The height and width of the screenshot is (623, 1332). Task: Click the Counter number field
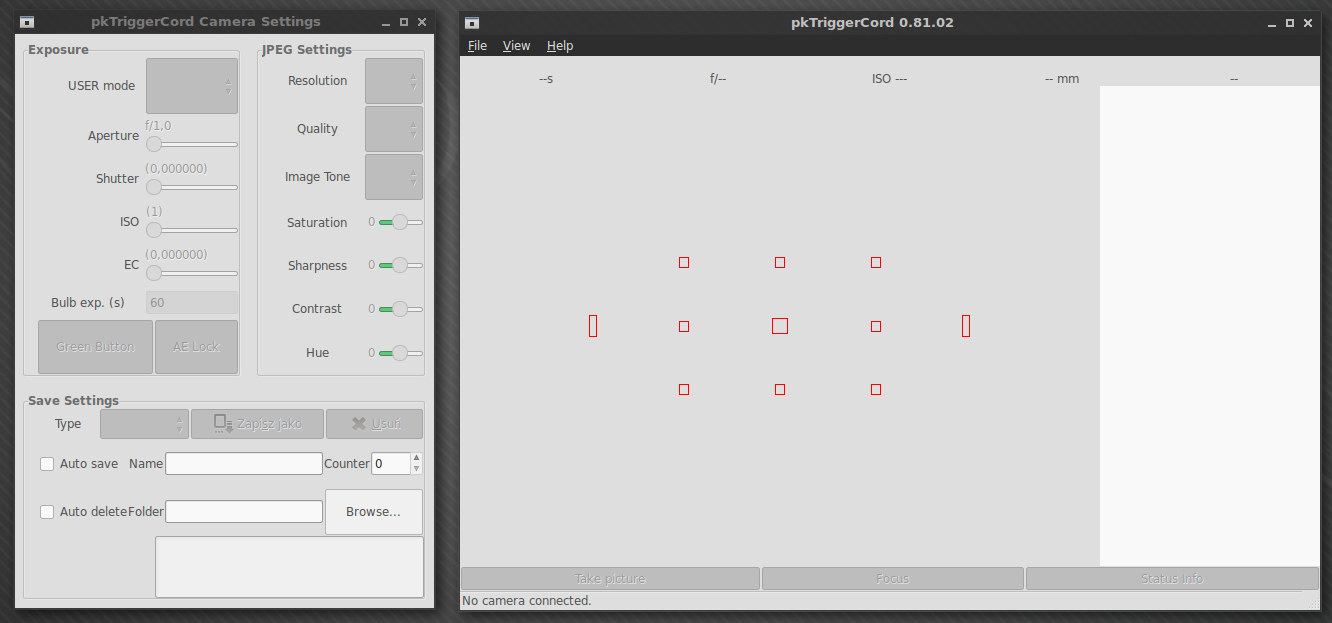pos(391,464)
